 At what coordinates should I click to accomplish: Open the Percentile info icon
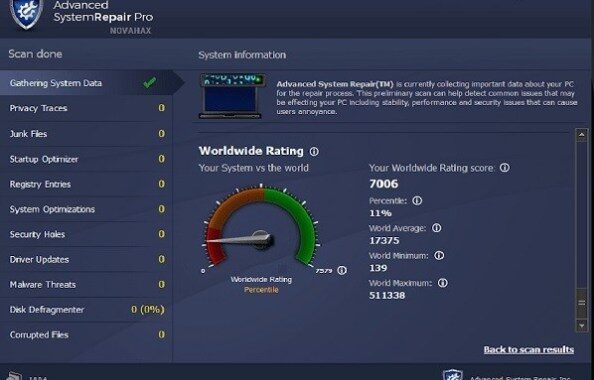coord(417,200)
